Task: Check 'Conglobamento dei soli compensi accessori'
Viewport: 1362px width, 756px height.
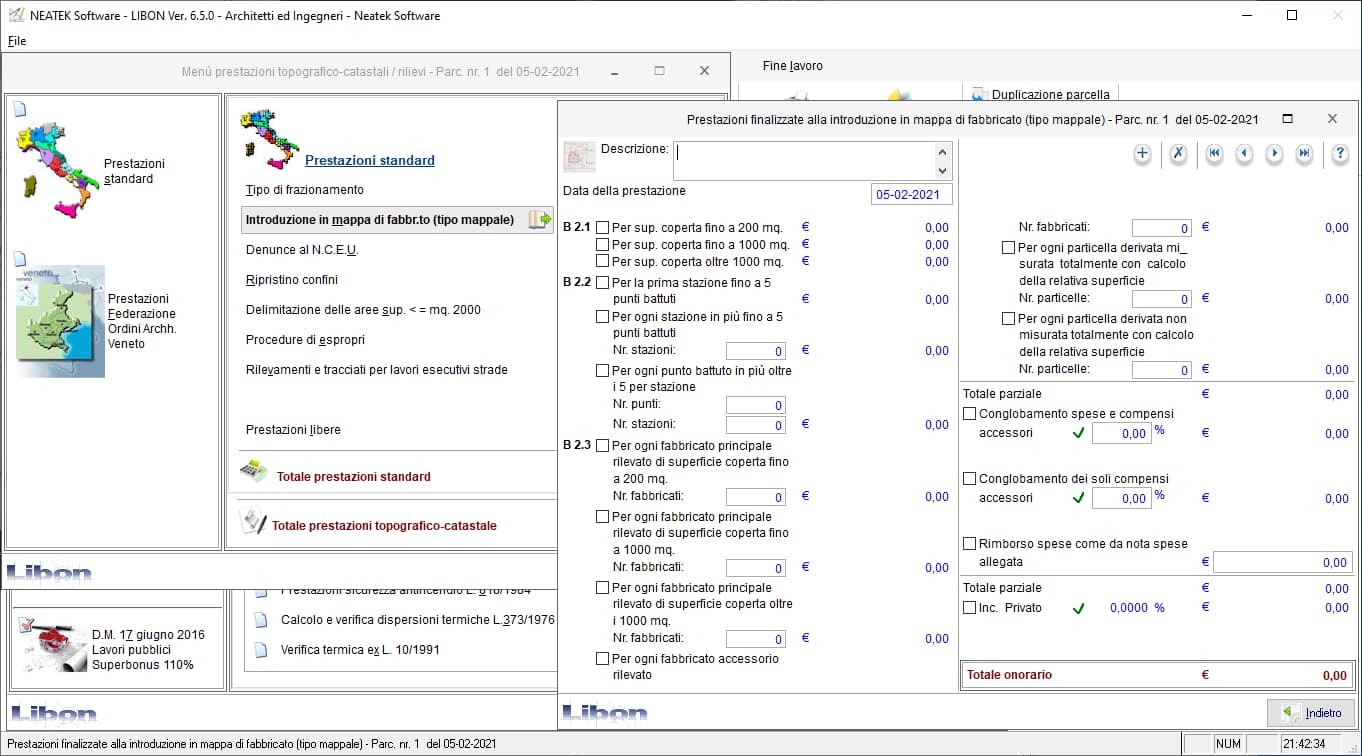Action: [969, 479]
